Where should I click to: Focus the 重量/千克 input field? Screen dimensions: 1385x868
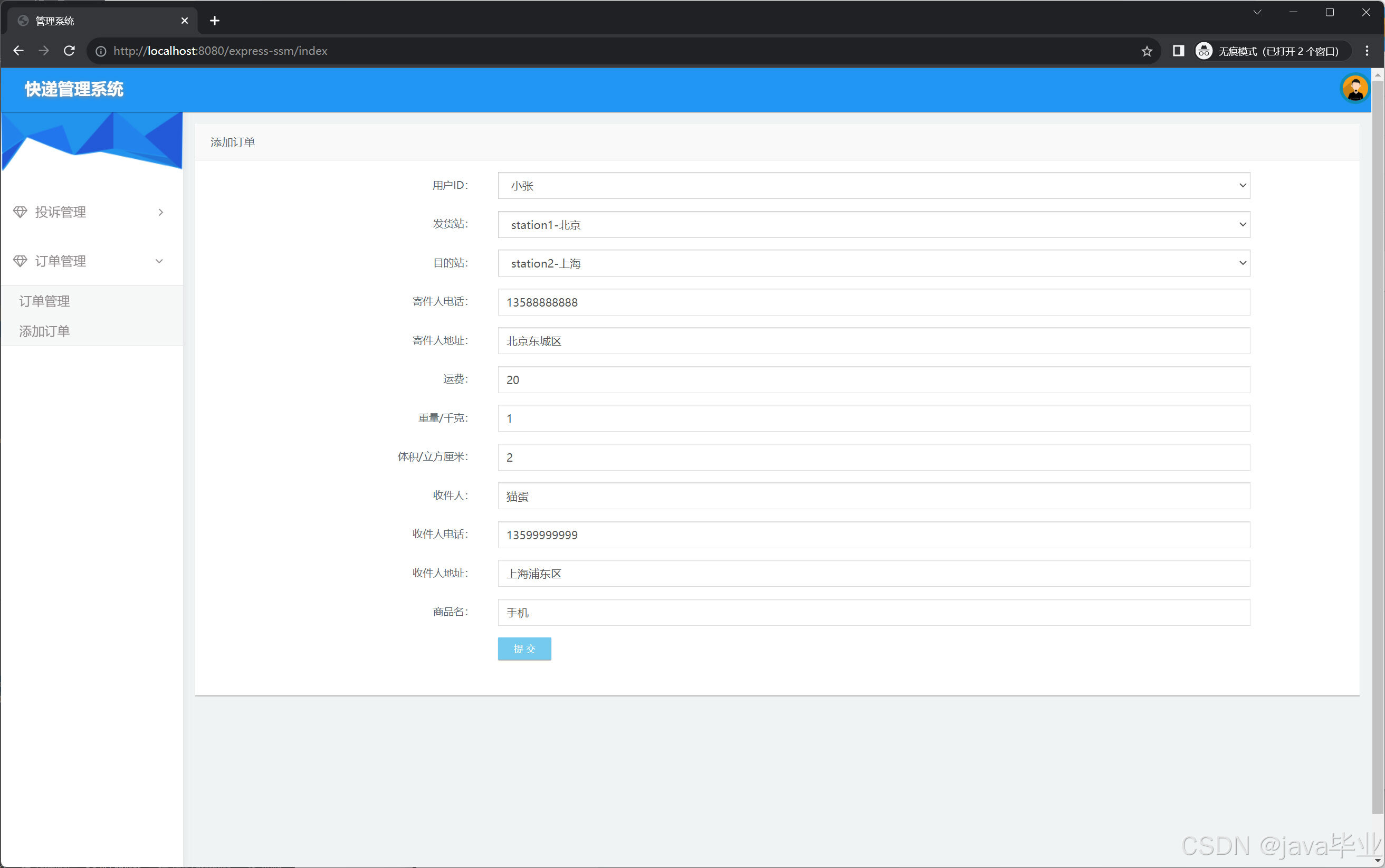pos(874,418)
